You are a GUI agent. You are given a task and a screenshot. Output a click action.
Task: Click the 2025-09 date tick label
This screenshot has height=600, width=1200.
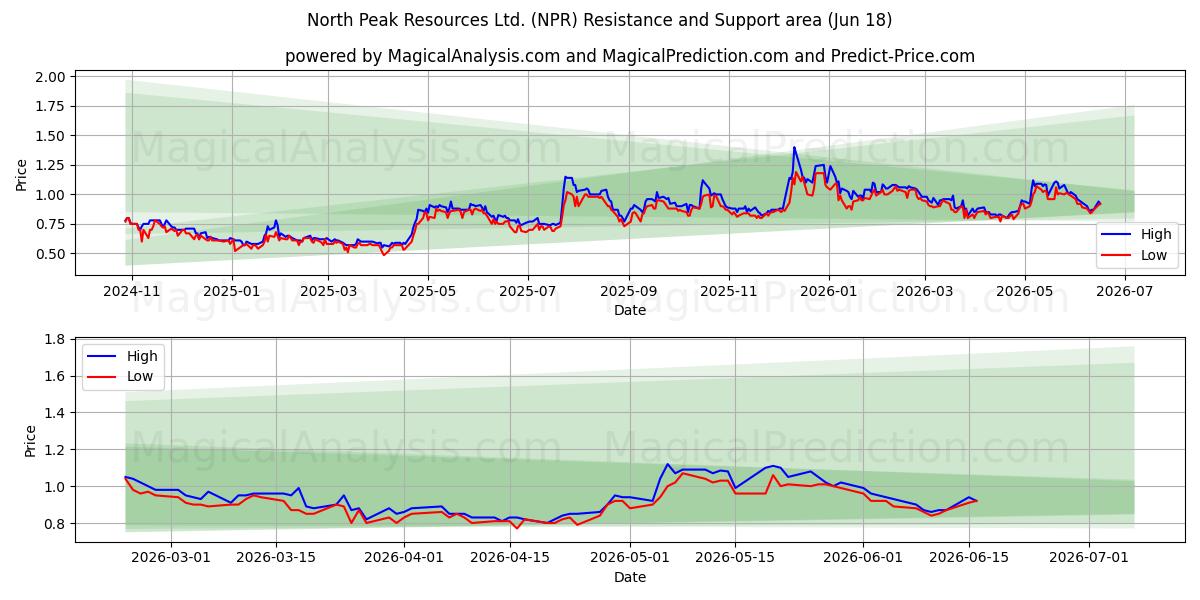pyautogui.click(x=629, y=291)
